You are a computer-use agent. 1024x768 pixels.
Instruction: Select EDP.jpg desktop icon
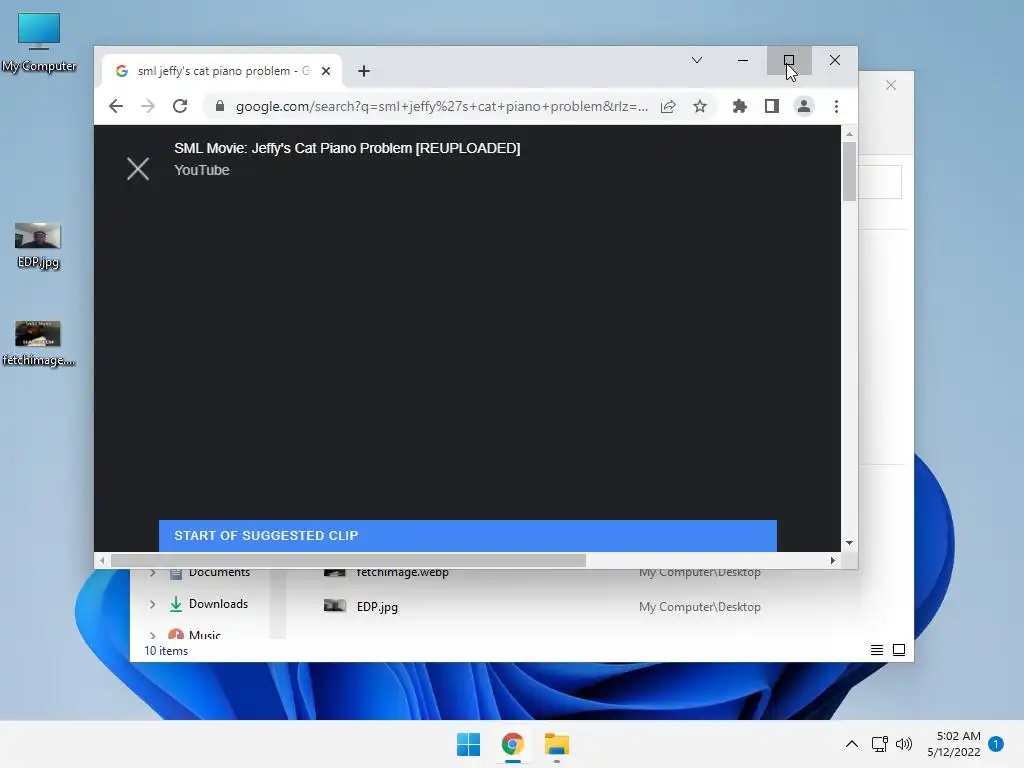point(38,246)
